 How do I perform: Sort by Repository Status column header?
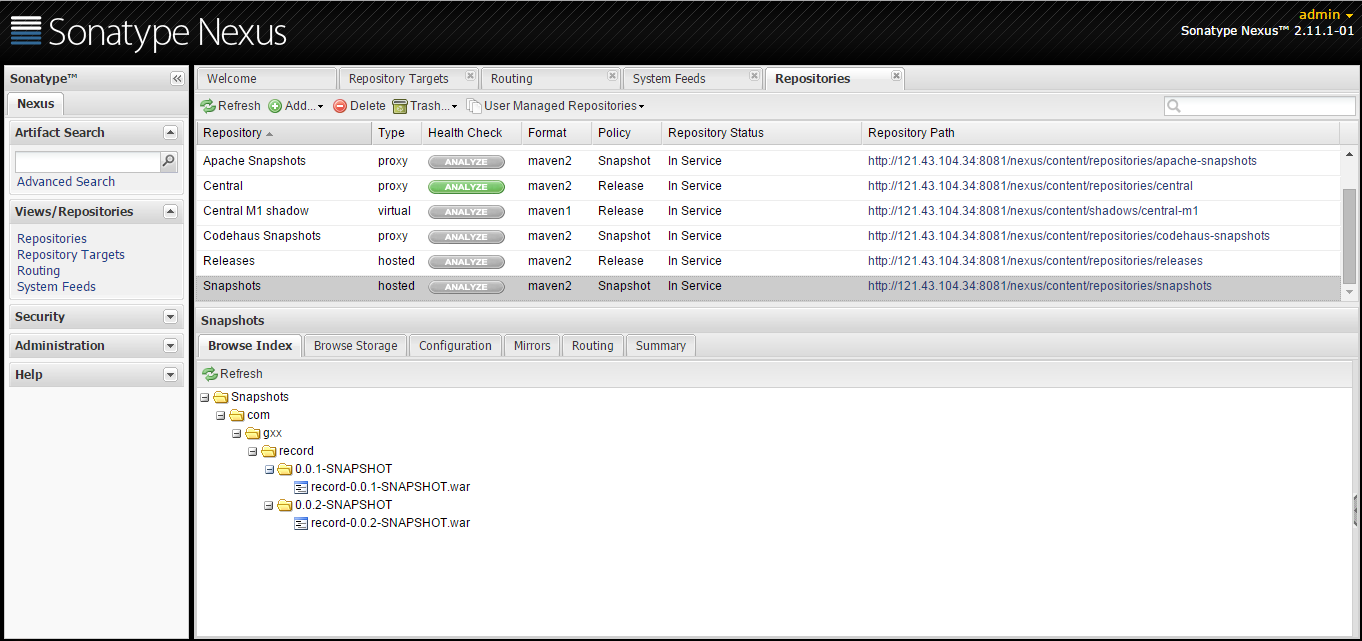pos(761,133)
